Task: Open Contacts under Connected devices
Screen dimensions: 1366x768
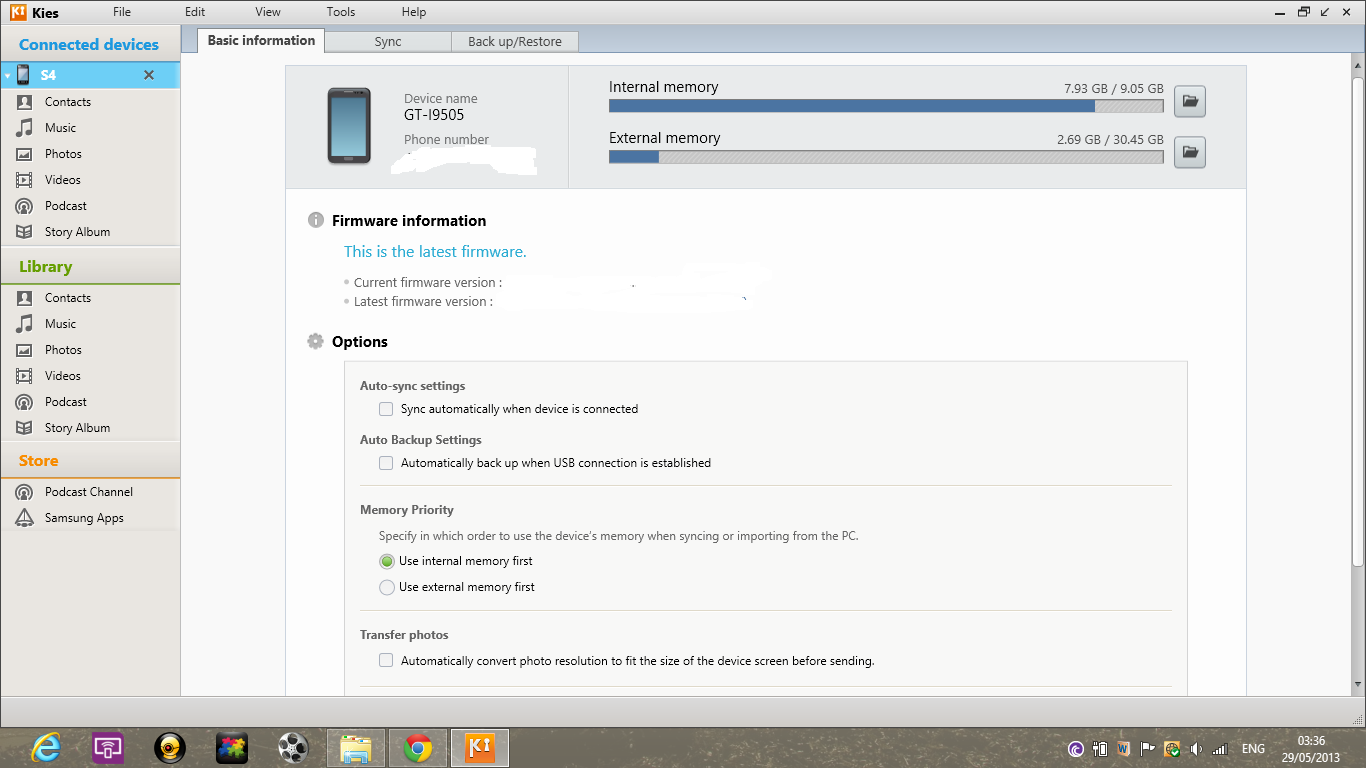Action: 67,102
